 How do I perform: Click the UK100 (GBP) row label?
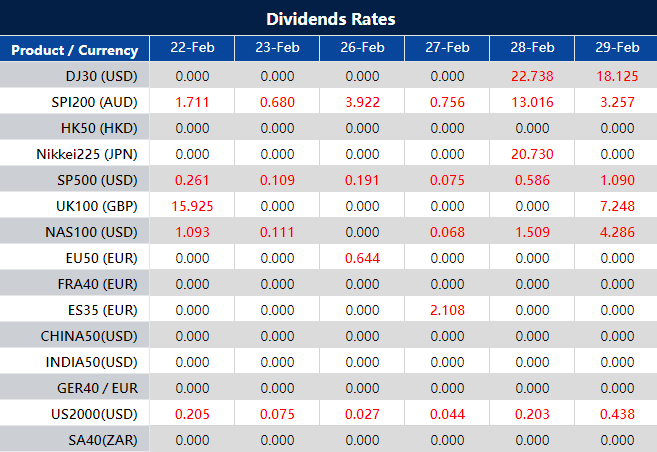pyautogui.click(x=96, y=206)
